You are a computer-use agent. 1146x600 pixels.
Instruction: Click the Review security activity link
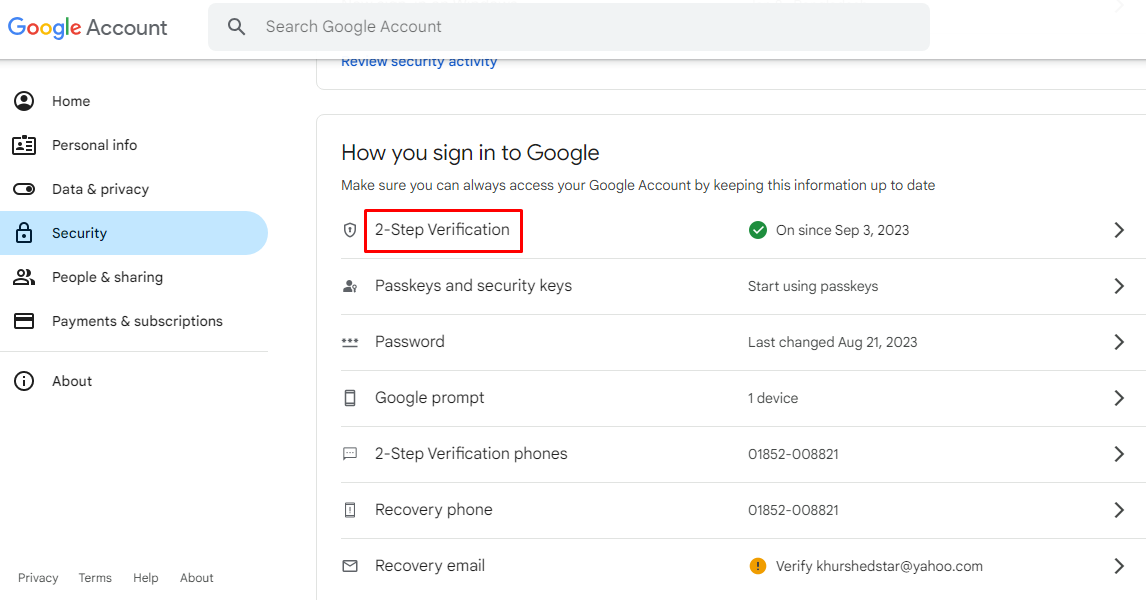419,62
